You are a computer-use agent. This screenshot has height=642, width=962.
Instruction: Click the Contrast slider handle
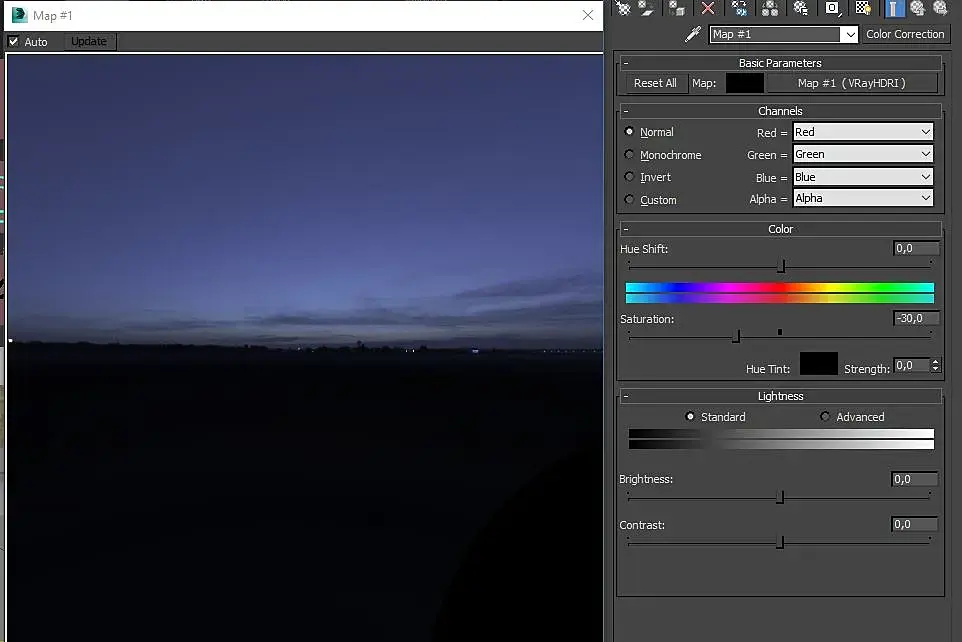780,542
